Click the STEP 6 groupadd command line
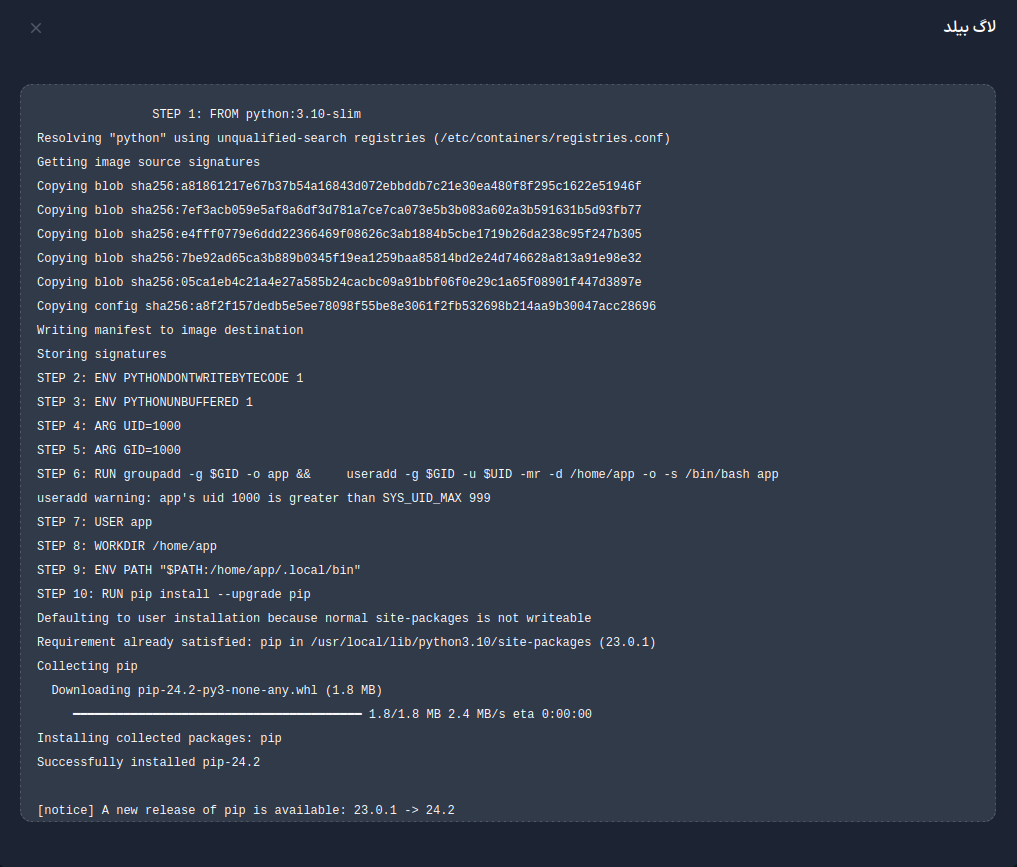This screenshot has height=867, width=1017. 407,474
